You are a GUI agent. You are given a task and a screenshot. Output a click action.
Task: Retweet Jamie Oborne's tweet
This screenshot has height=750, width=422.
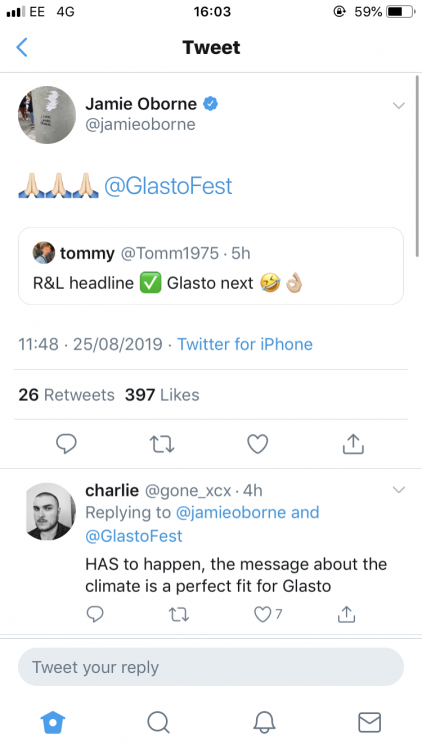pyautogui.click(x=162, y=444)
